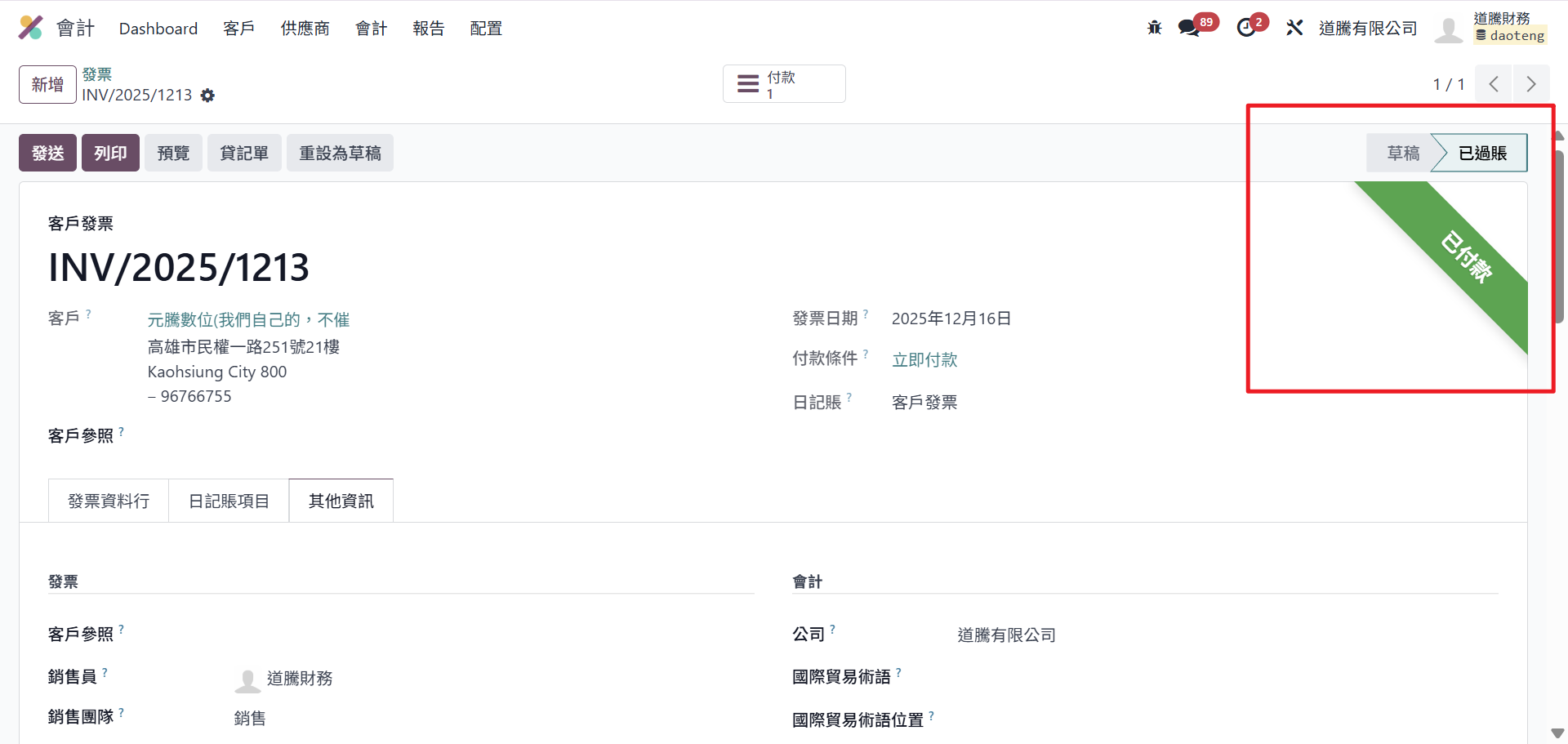Click the user avatar in top bar

[x=1448, y=29]
